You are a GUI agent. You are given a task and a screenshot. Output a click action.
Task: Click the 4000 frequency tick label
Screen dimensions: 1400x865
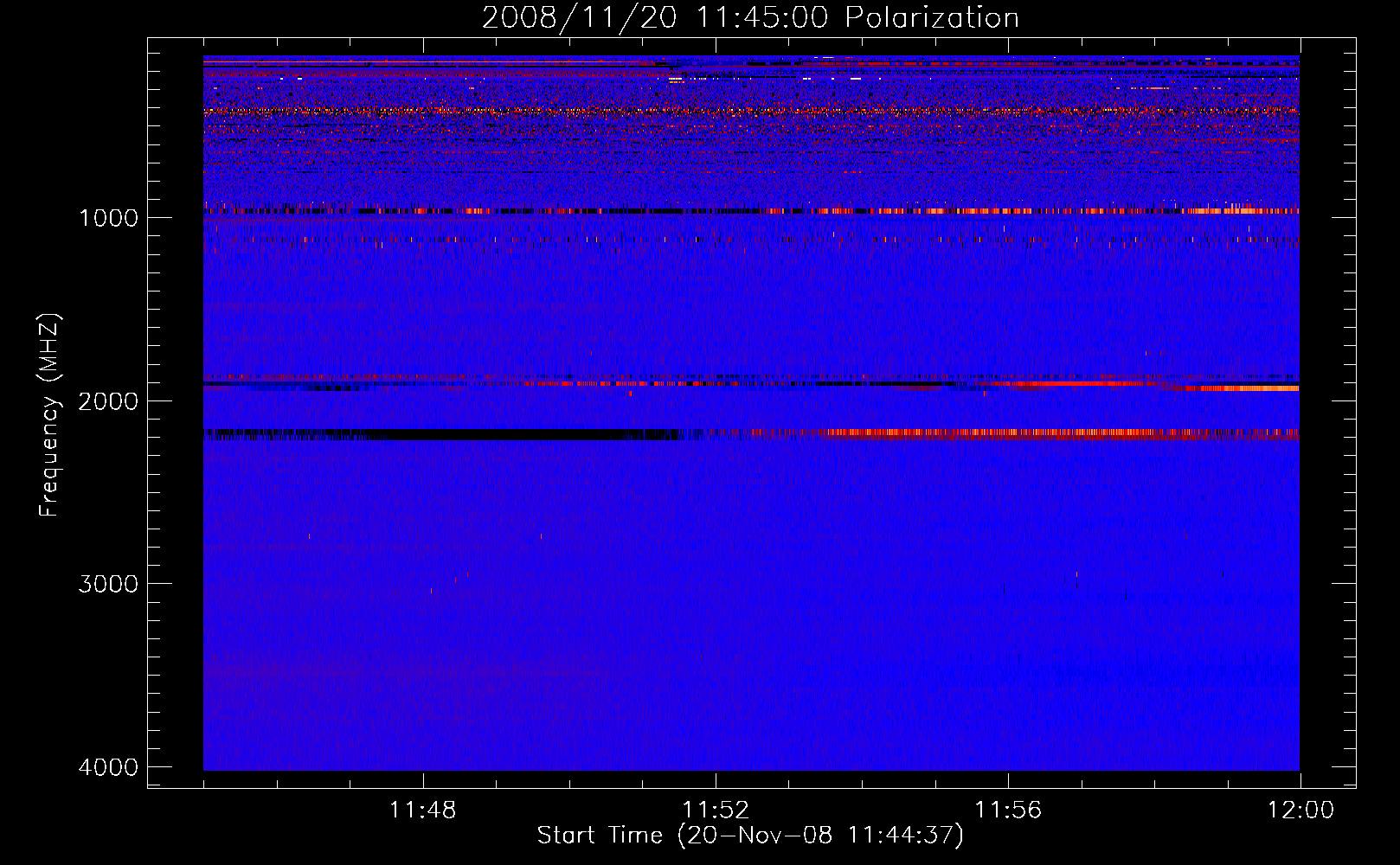(x=108, y=766)
